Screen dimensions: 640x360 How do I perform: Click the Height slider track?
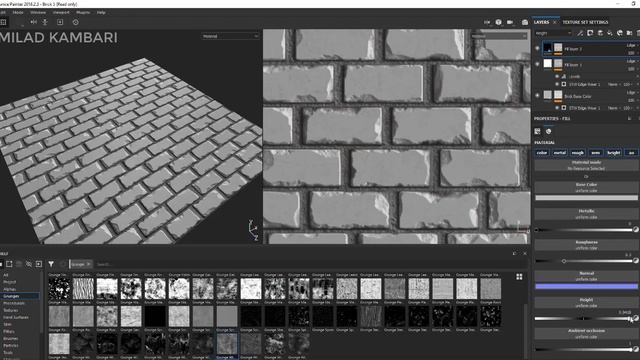tap(584, 318)
